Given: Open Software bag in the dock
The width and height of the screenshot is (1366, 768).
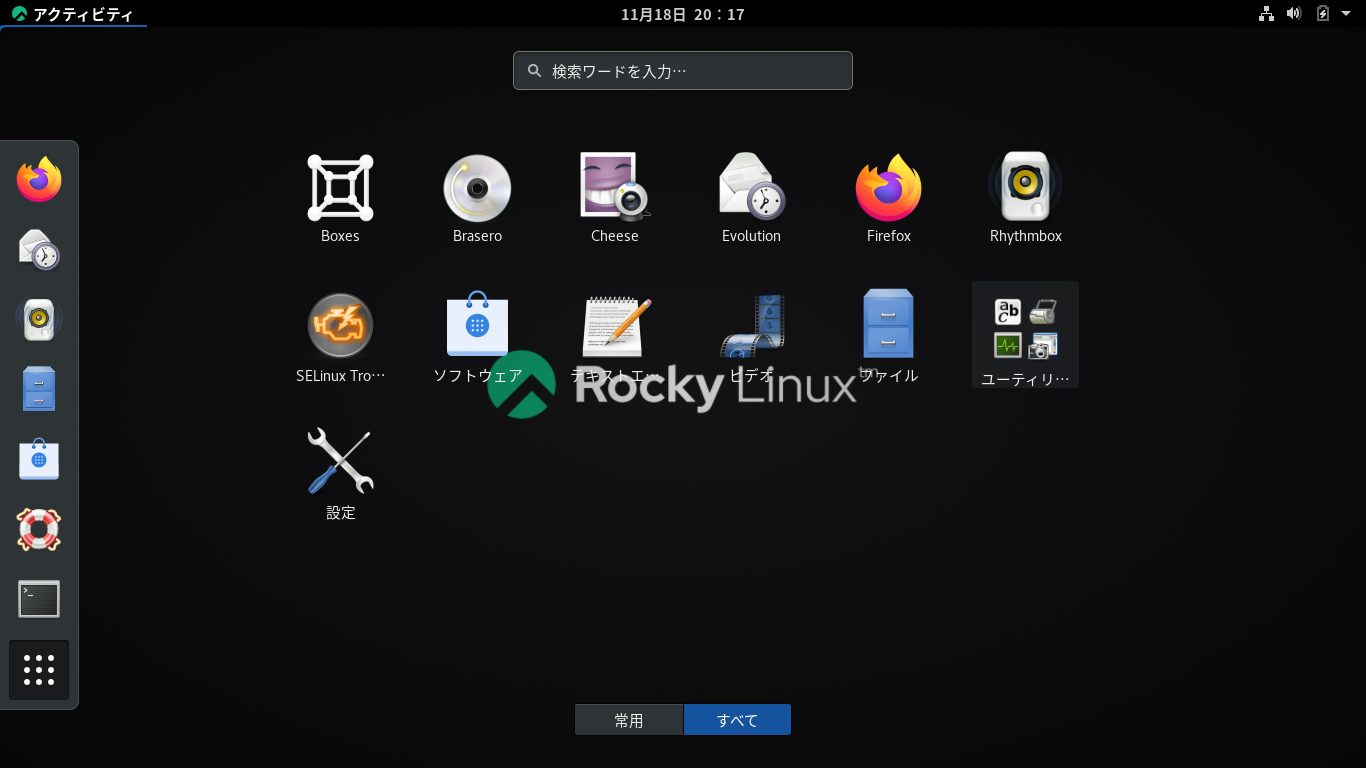Looking at the screenshot, I should coord(39,460).
